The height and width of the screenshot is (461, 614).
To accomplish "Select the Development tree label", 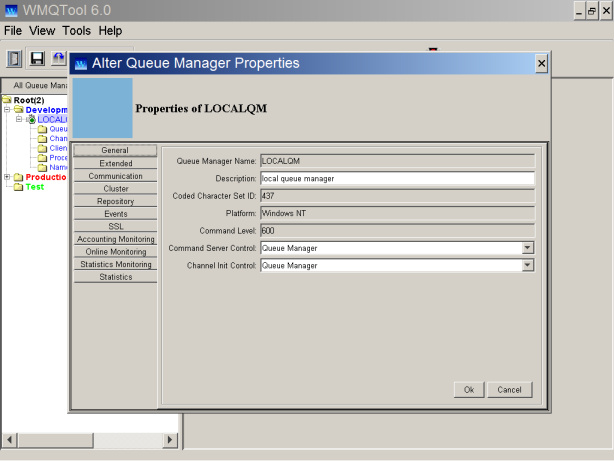I will pos(46,110).
